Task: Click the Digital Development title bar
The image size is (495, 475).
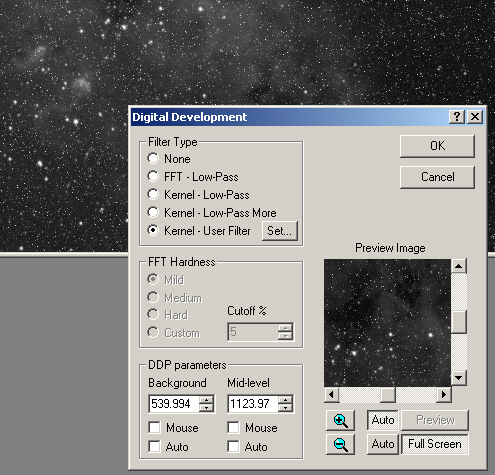Action: coord(290,117)
